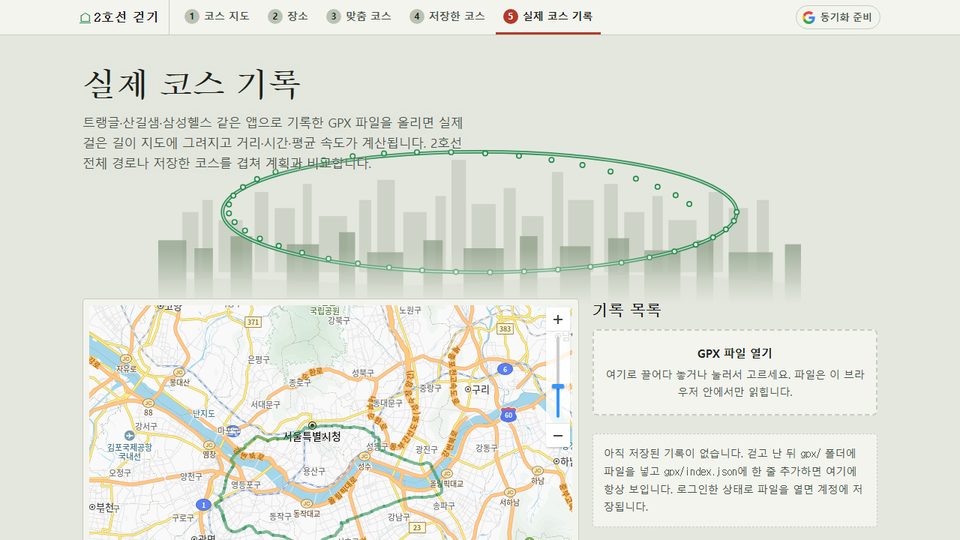The image size is (960, 540).
Task: Open the 저장한 코스 tab
Action: tap(447, 17)
